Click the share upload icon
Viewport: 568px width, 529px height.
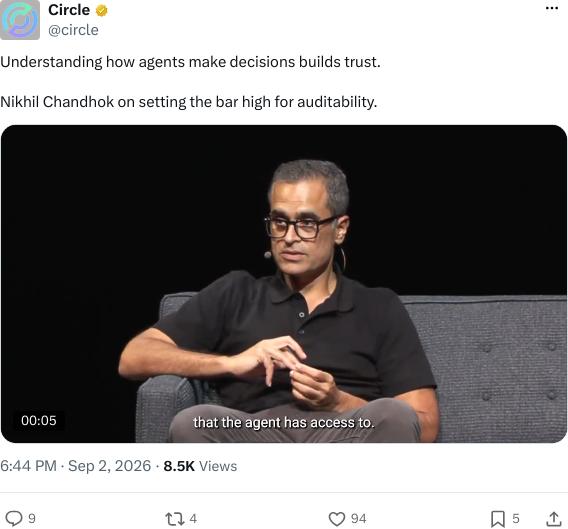coord(554,519)
